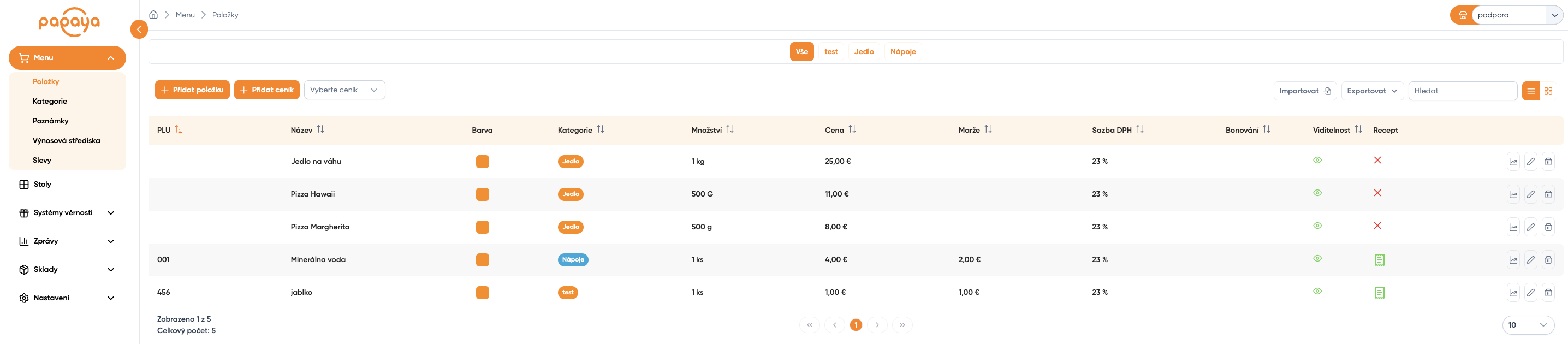Edit the jablko item
1568x344 pixels.
(x=1531, y=293)
